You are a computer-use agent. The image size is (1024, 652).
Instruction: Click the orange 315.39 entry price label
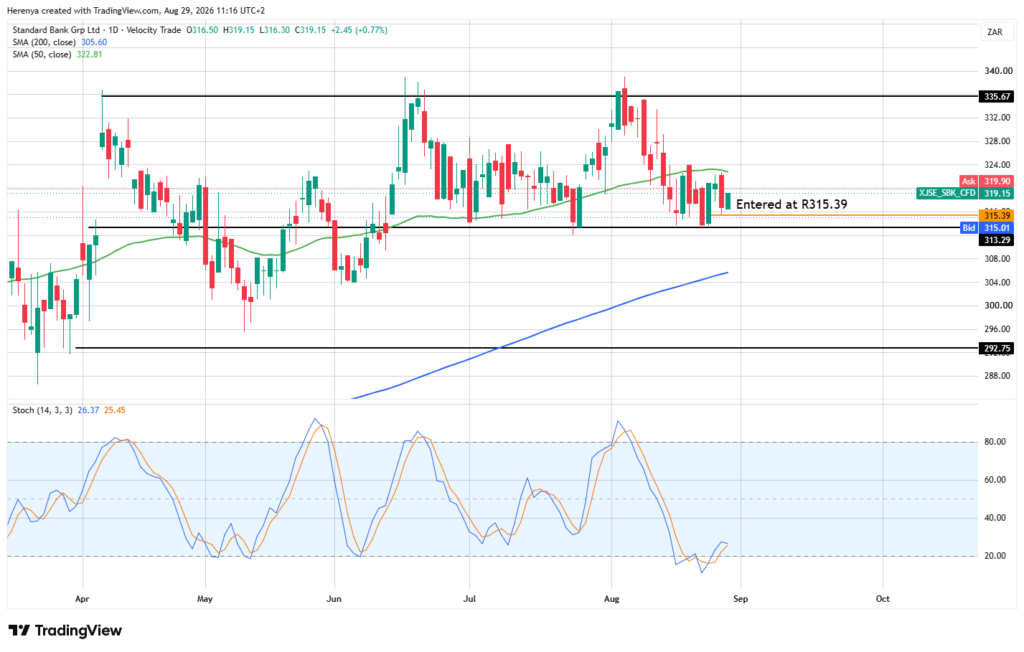tap(997, 215)
